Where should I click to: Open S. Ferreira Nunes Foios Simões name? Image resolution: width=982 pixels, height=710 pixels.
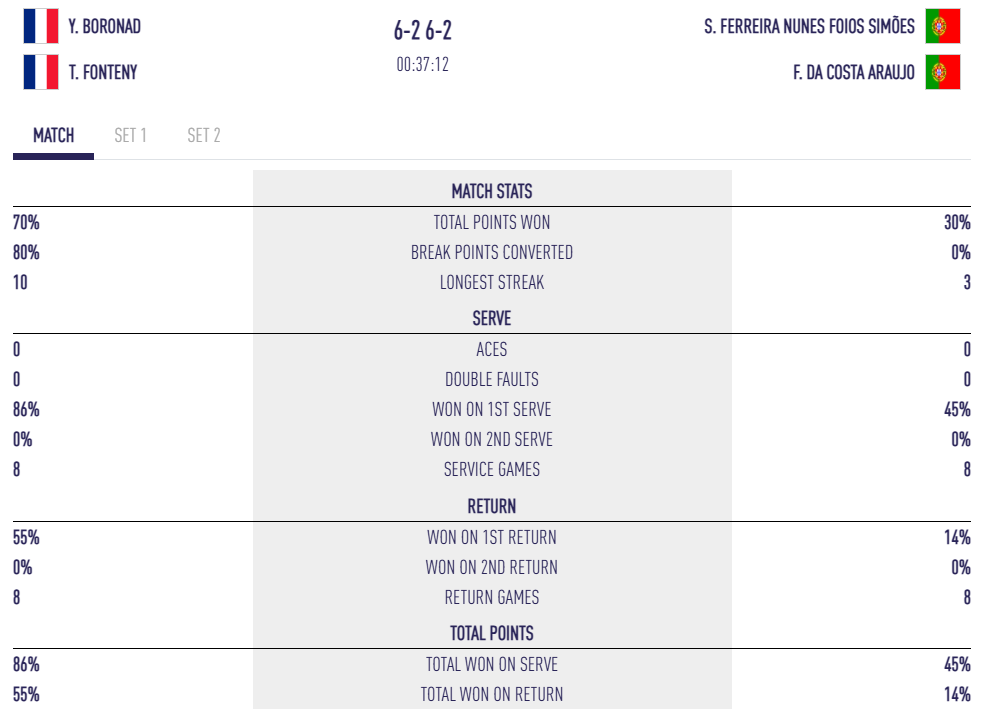(809, 27)
